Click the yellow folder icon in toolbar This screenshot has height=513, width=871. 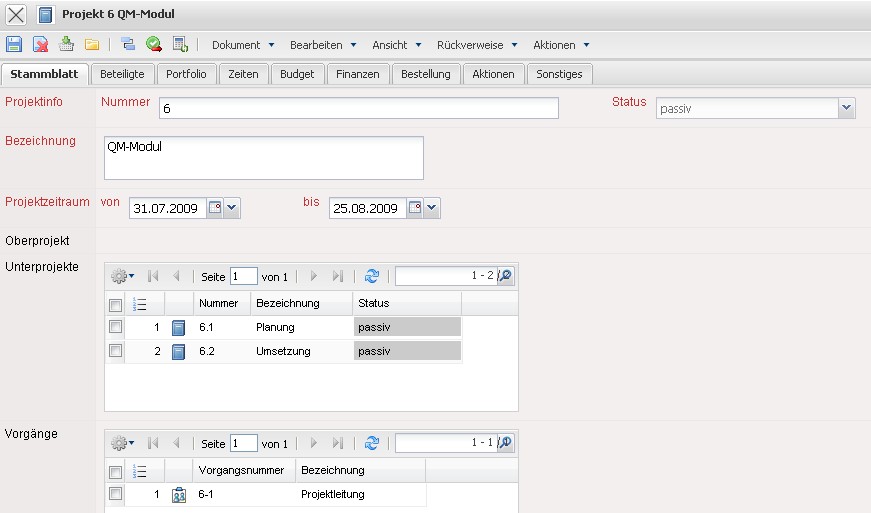pos(92,44)
